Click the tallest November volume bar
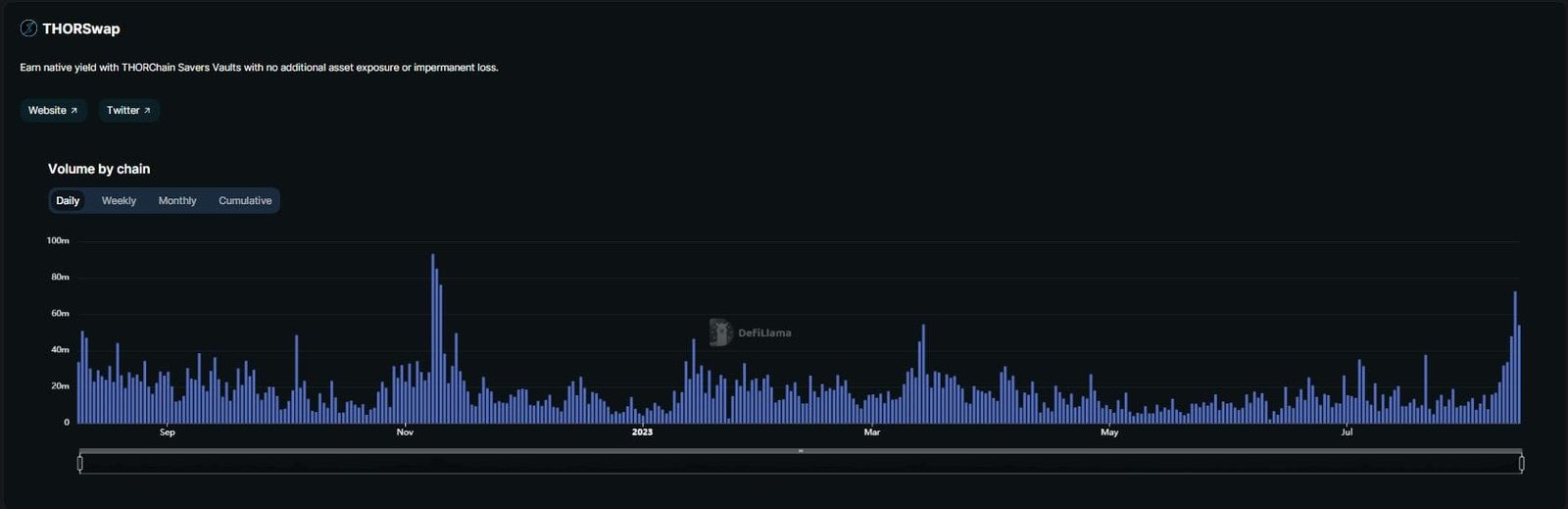 click(x=433, y=338)
